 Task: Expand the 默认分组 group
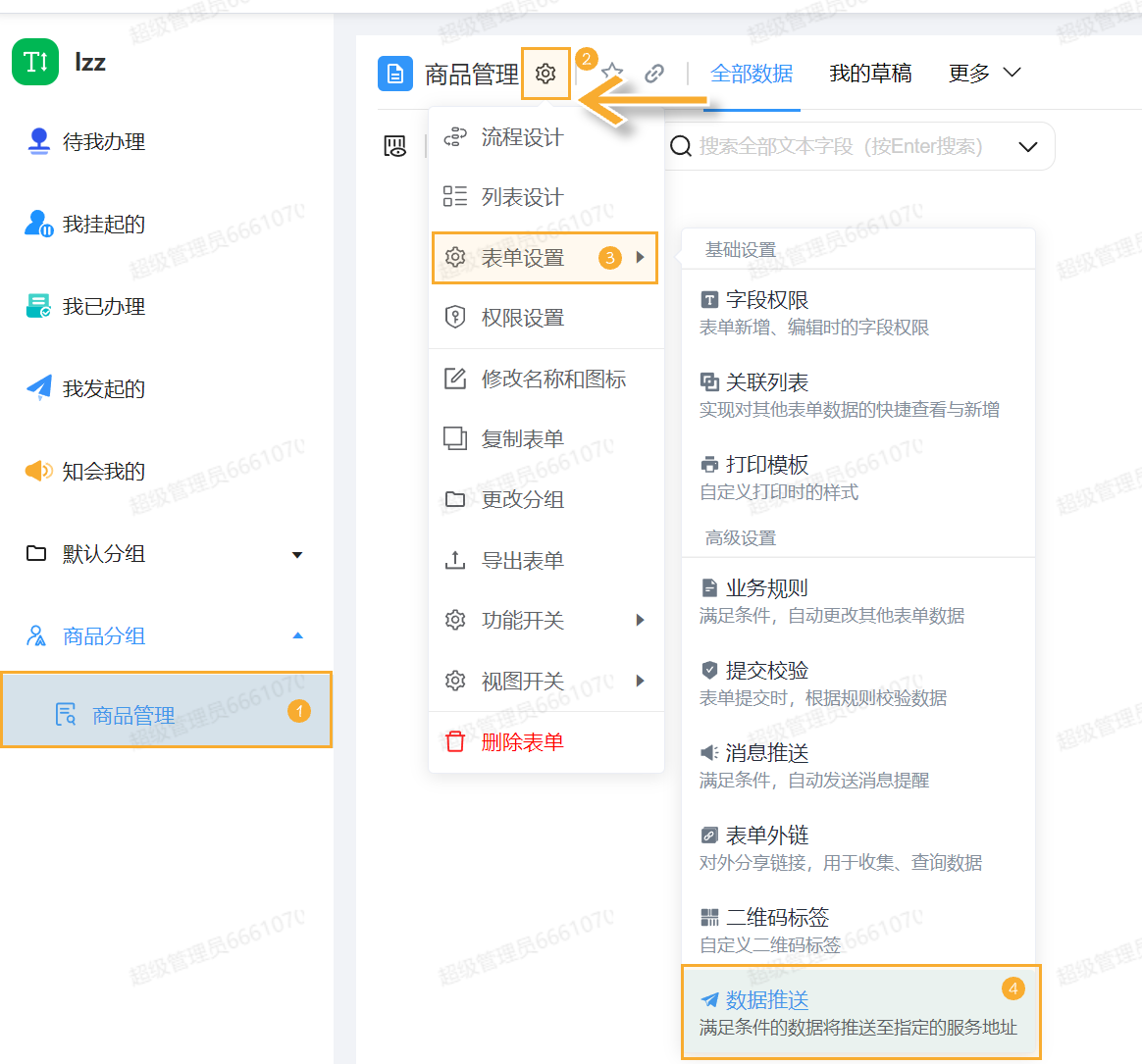298,553
